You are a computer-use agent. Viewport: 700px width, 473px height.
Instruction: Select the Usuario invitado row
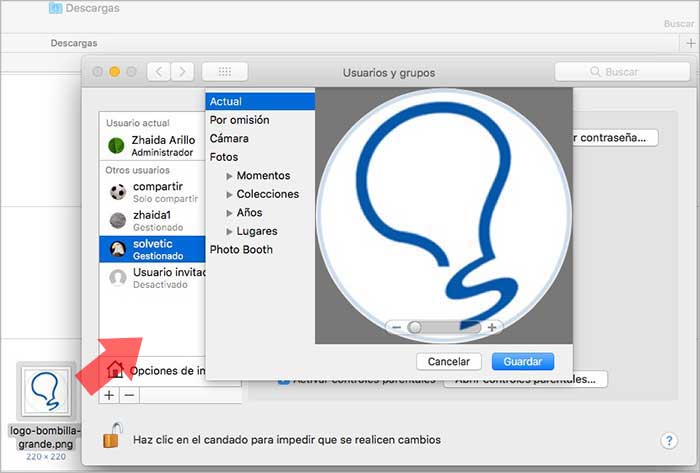tap(152, 278)
